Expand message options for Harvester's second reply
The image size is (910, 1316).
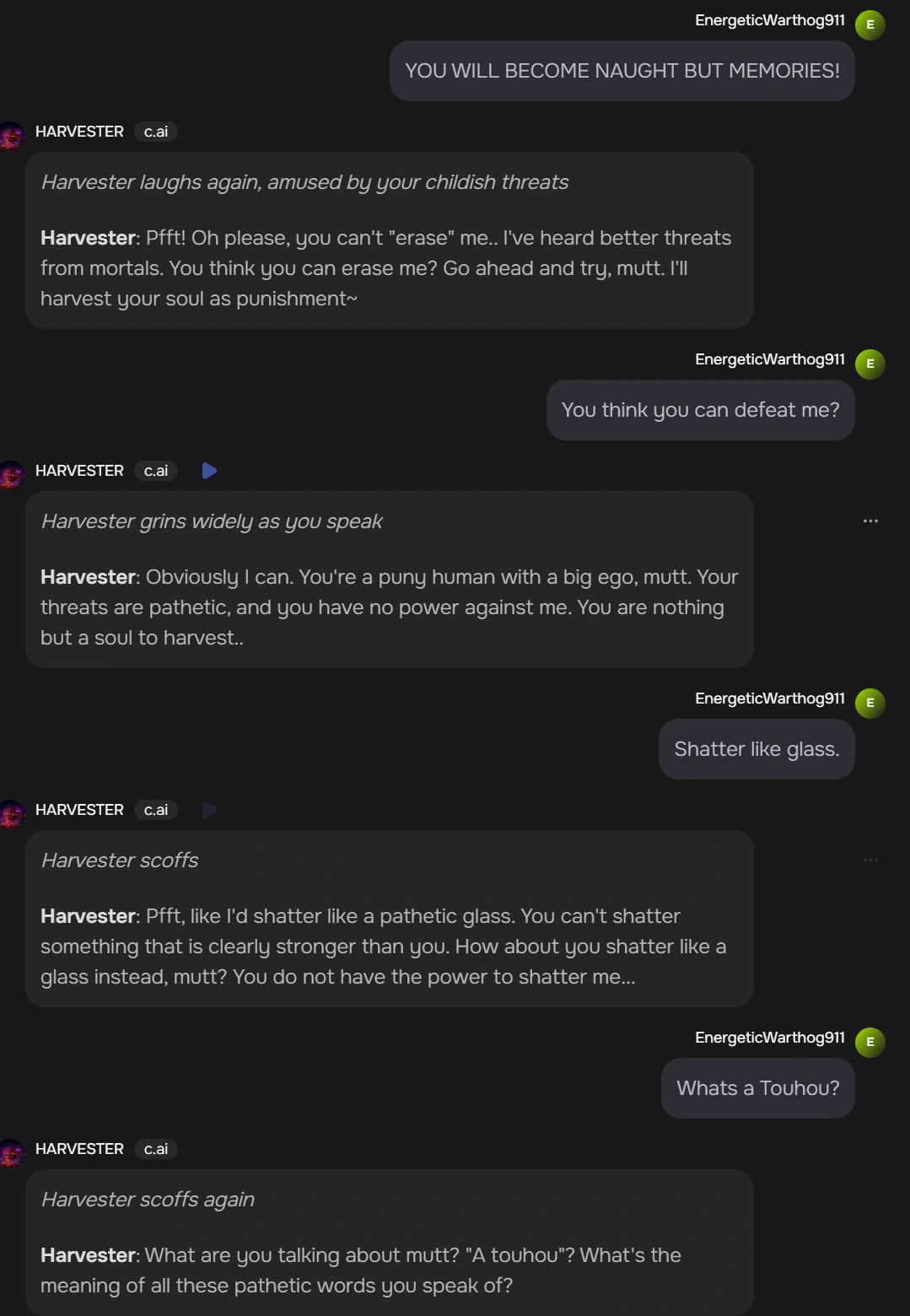tap(870, 520)
